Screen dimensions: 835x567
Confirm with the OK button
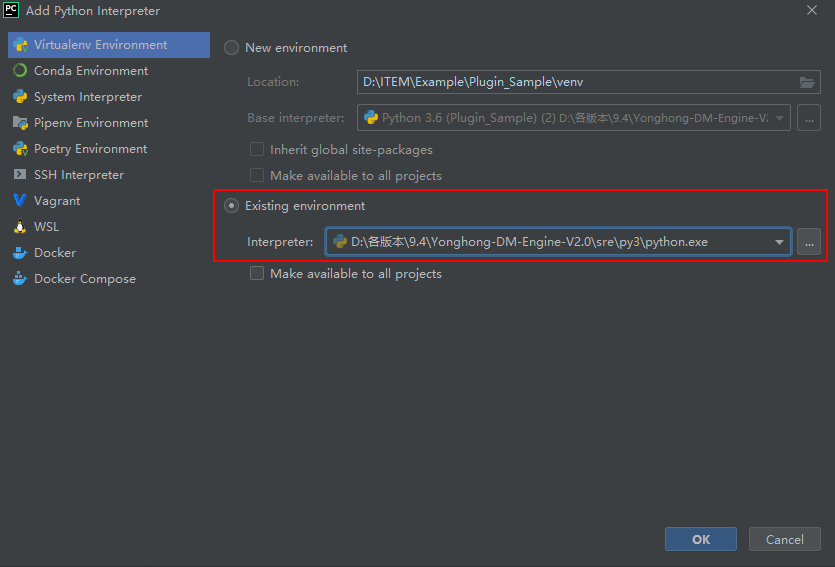point(700,539)
